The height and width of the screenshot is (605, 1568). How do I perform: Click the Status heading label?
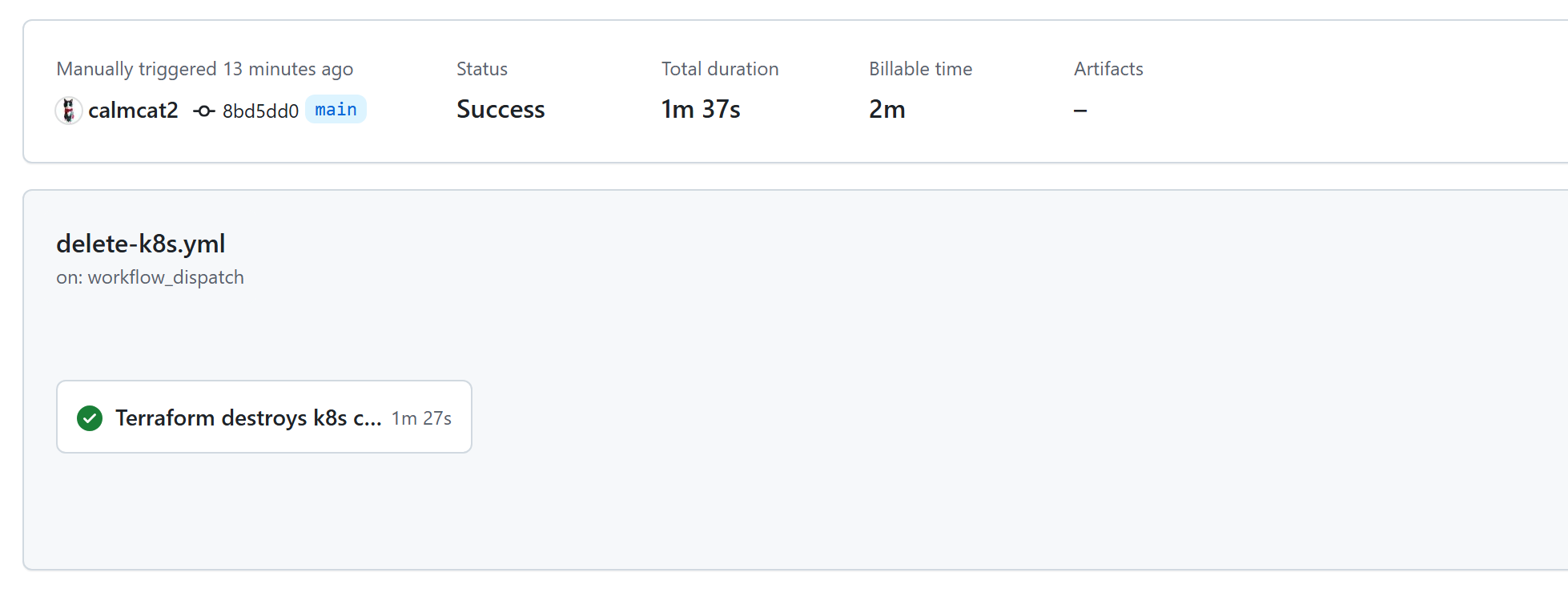[482, 69]
